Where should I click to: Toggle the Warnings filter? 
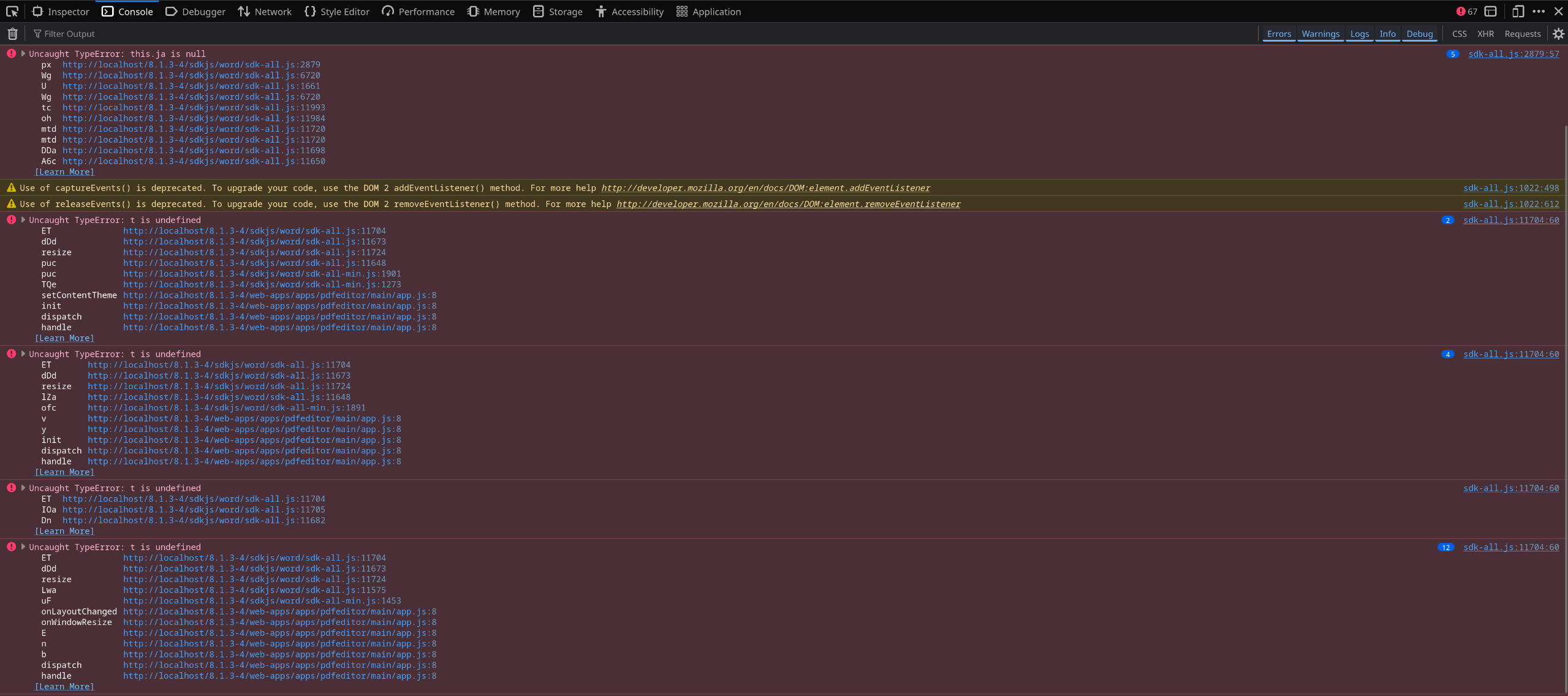(x=1320, y=34)
